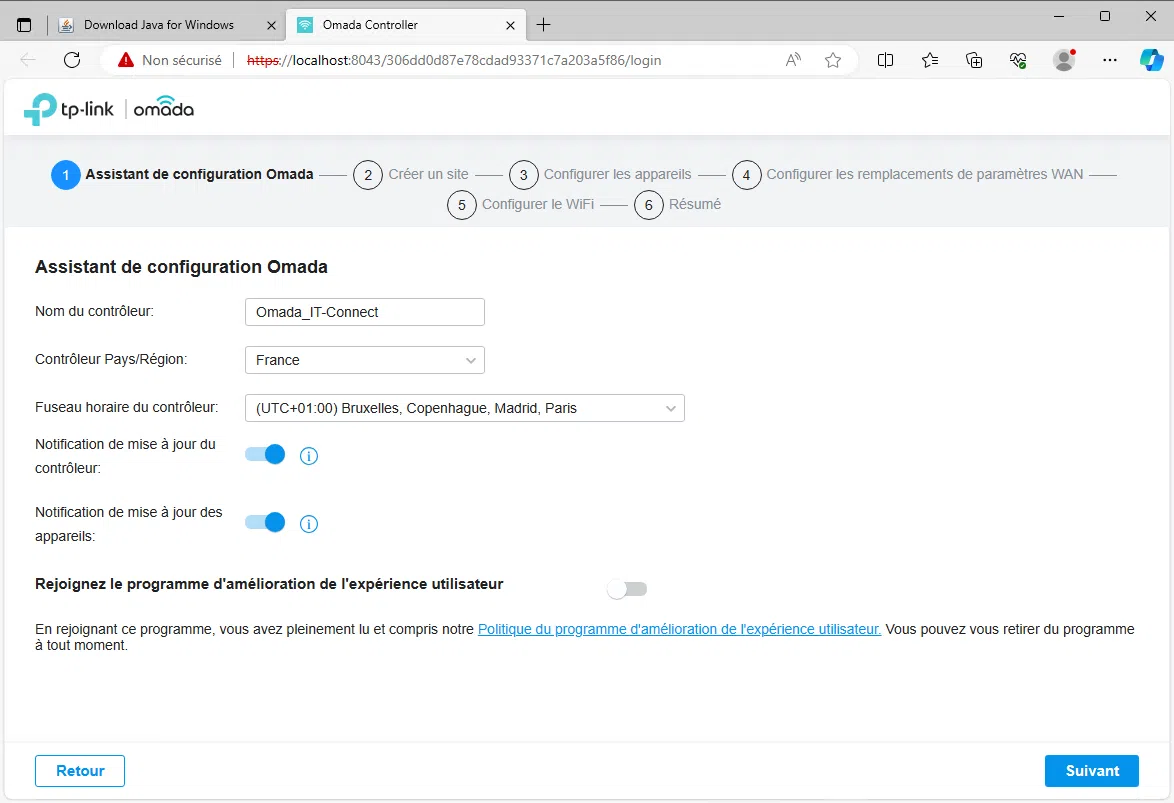Open the user experience program policy link
Image resolution: width=1174 pixels, height=803 pixels.
click(679, 630)
